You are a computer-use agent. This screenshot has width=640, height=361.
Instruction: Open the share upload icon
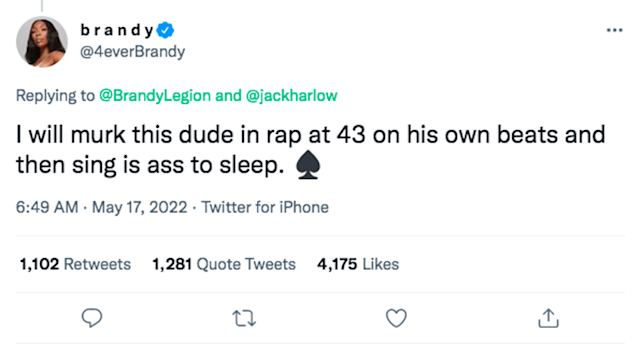pyautogui.click(x=548, y=318)
